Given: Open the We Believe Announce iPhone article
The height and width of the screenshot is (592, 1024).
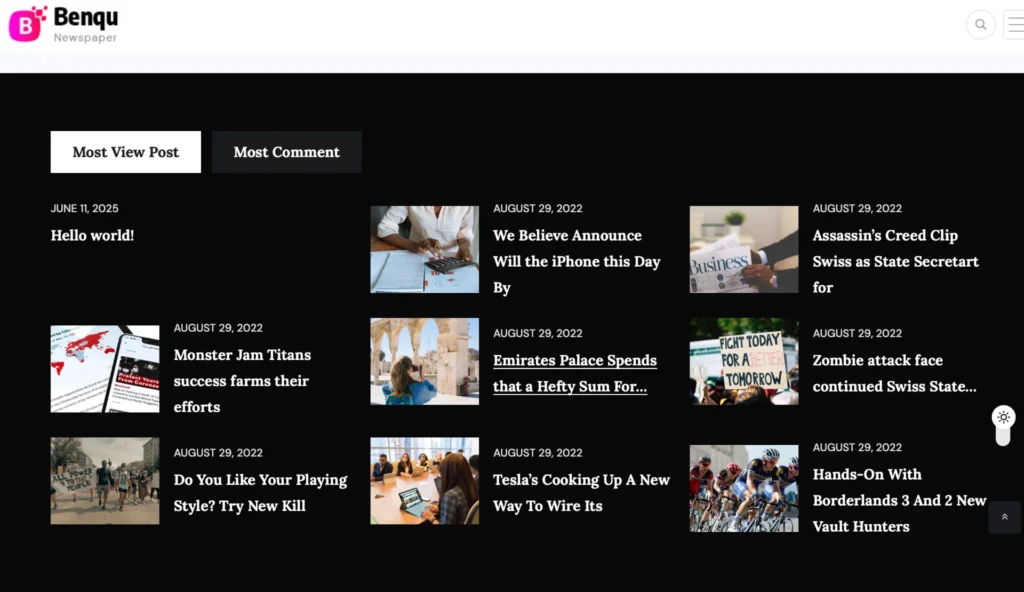Looking at the screenshot, I should coord(576,261).
